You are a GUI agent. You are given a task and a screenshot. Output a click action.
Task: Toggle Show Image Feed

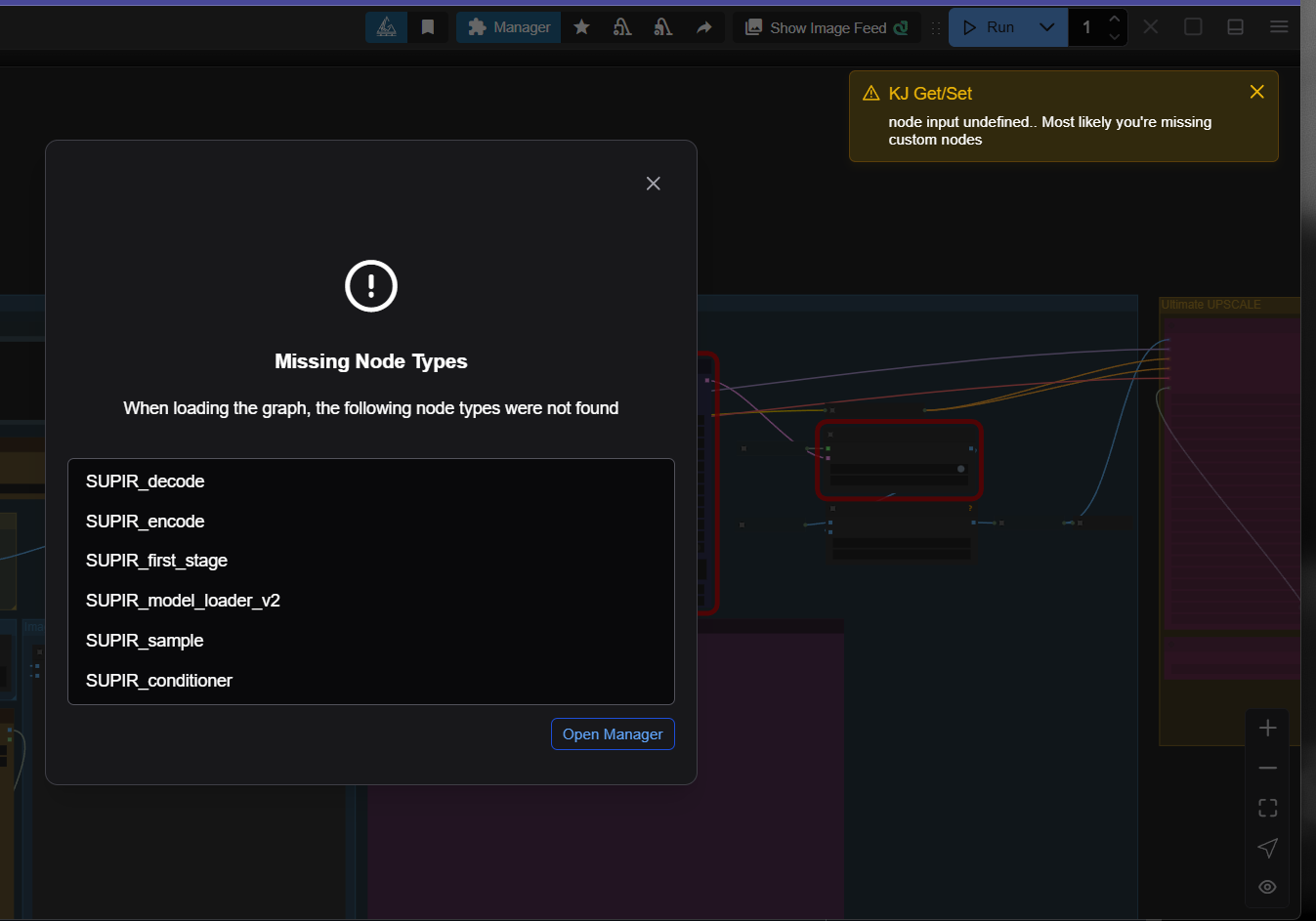(827, 27)
